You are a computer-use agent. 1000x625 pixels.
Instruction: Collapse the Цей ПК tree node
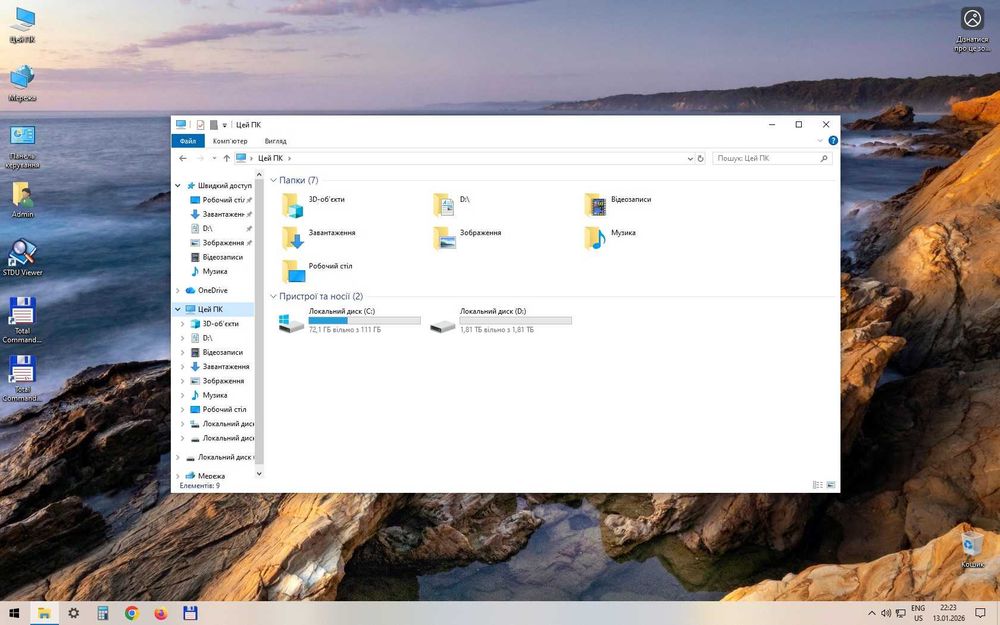(178, 309)
